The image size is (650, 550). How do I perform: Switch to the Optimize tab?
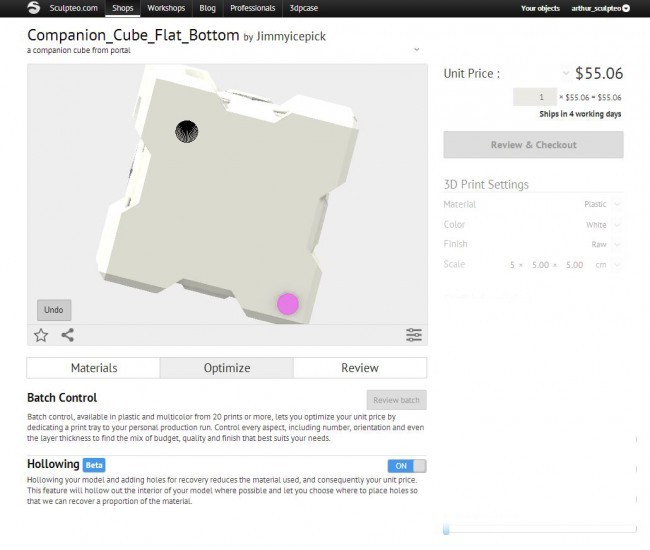(227, 368)
